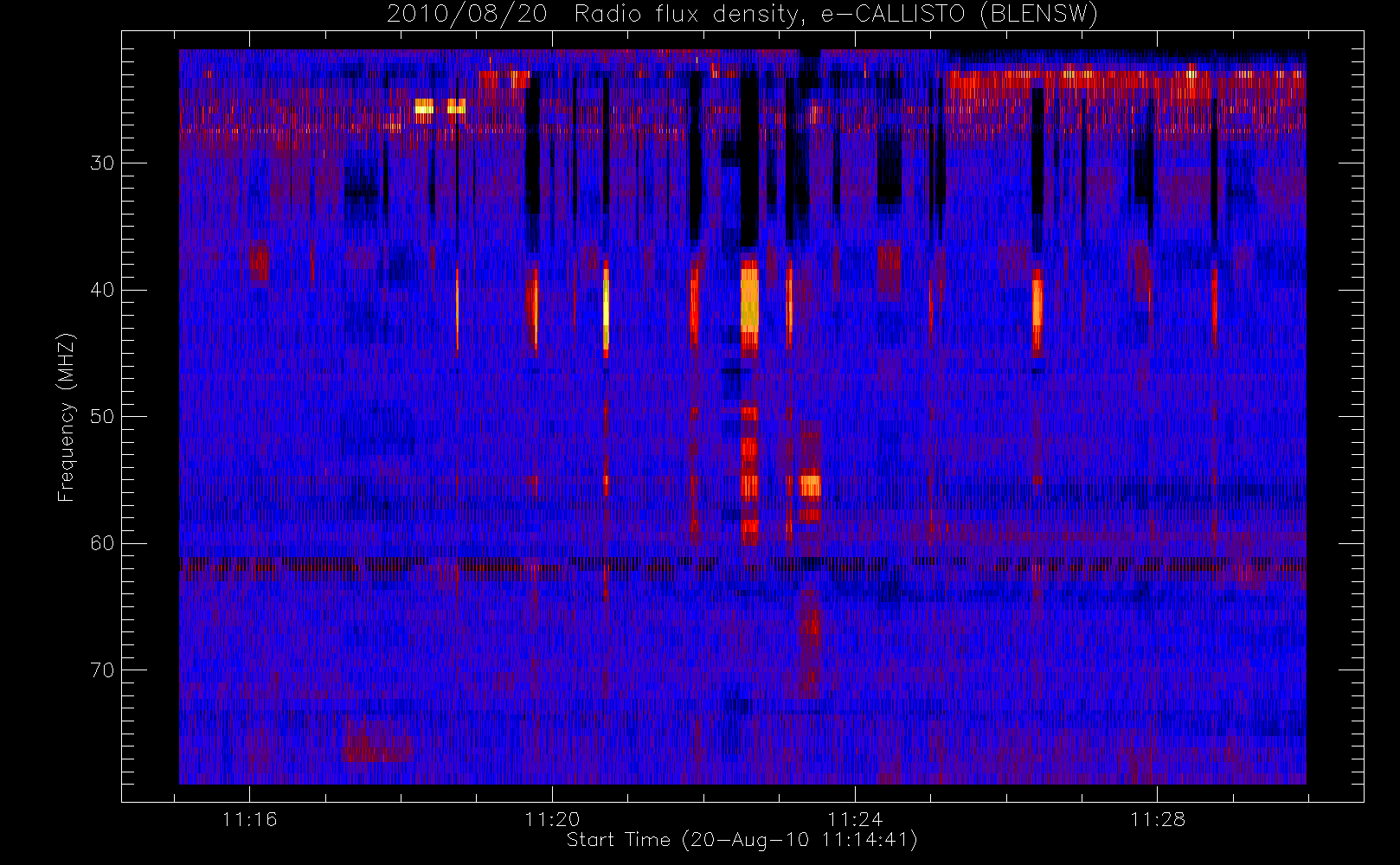Click the 40 MHz frequency tick label

coord(102,290)
